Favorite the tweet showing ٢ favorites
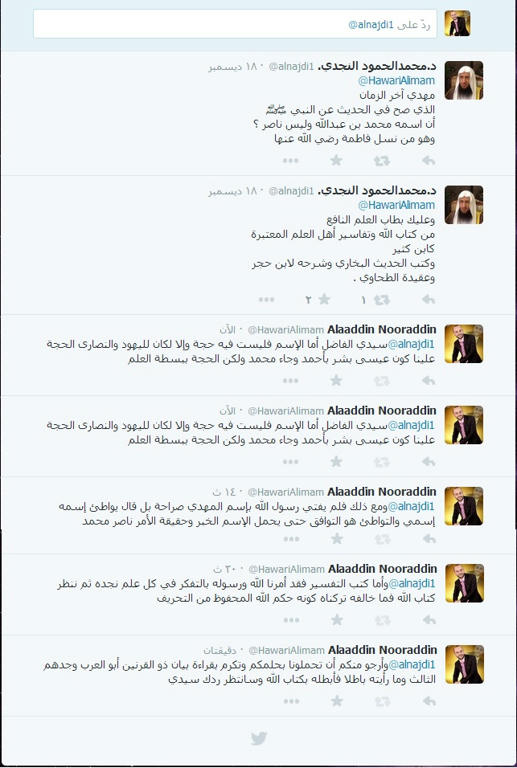The image size is (517, 768). (324, 300)
